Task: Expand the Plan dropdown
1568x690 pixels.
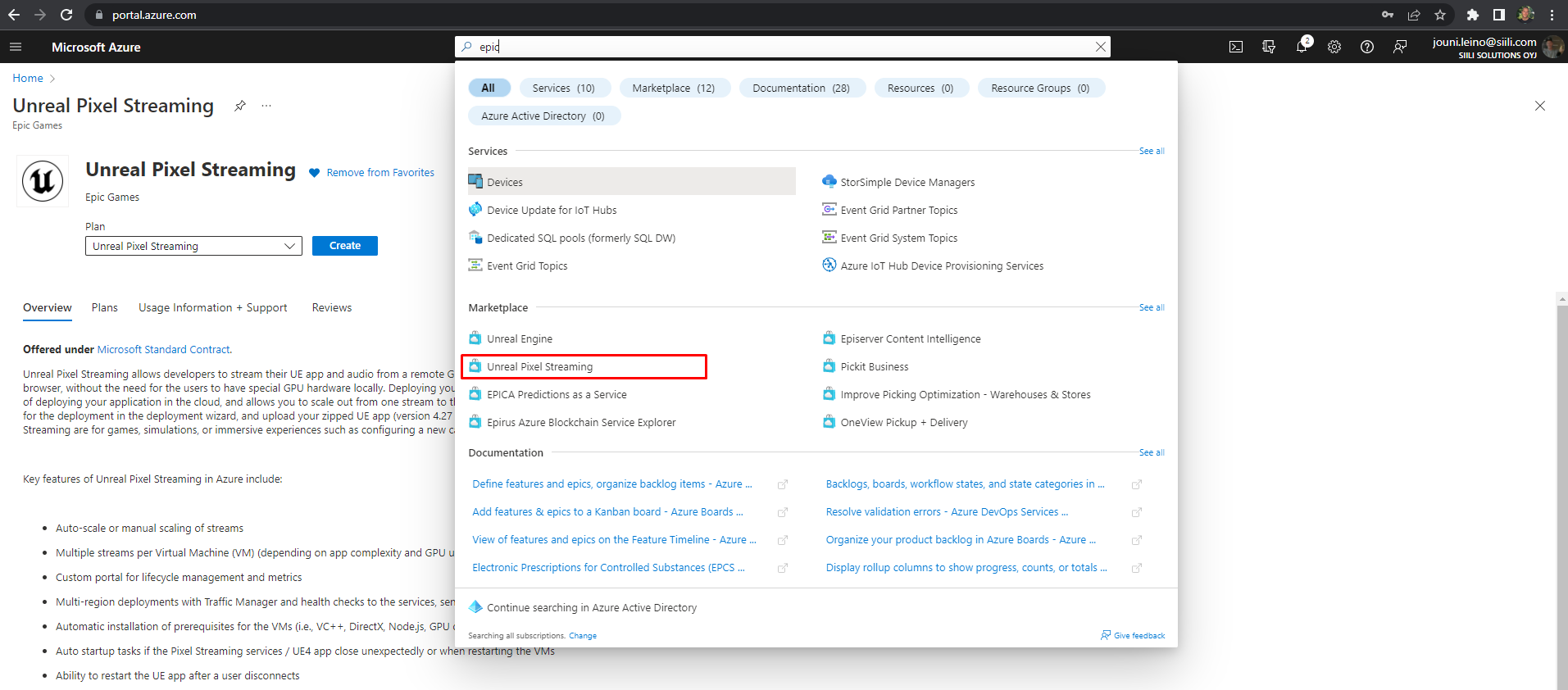Action: pos(193,246)
